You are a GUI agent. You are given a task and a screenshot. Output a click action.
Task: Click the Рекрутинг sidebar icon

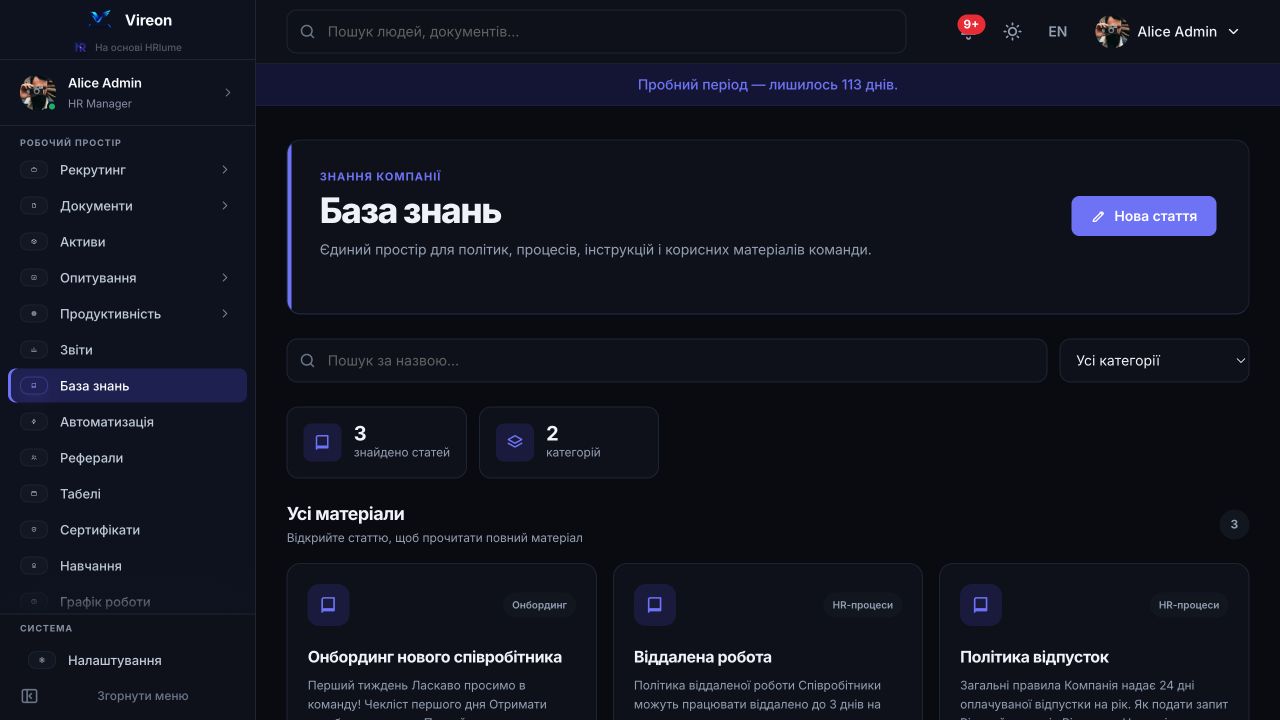[x=34, y=170]
